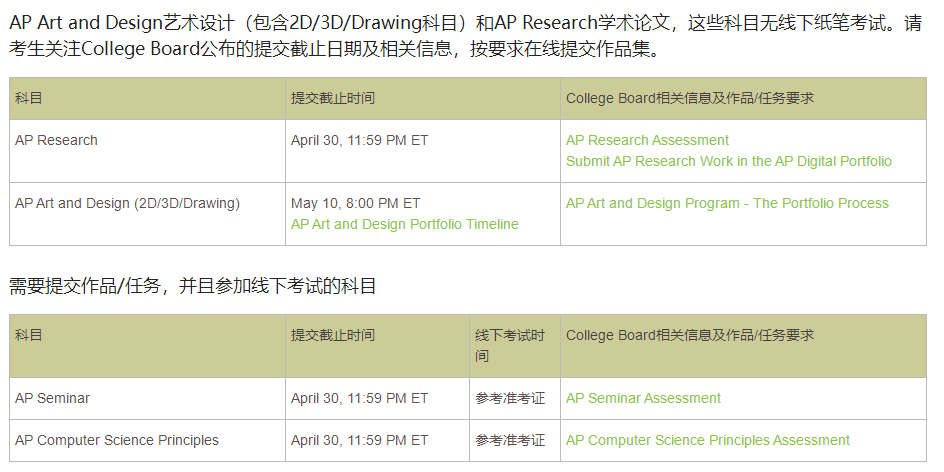Open AP Art and Design Portfolio Timeline link
Viewport: 944px width, 472px height.
[x=405, y=225]
